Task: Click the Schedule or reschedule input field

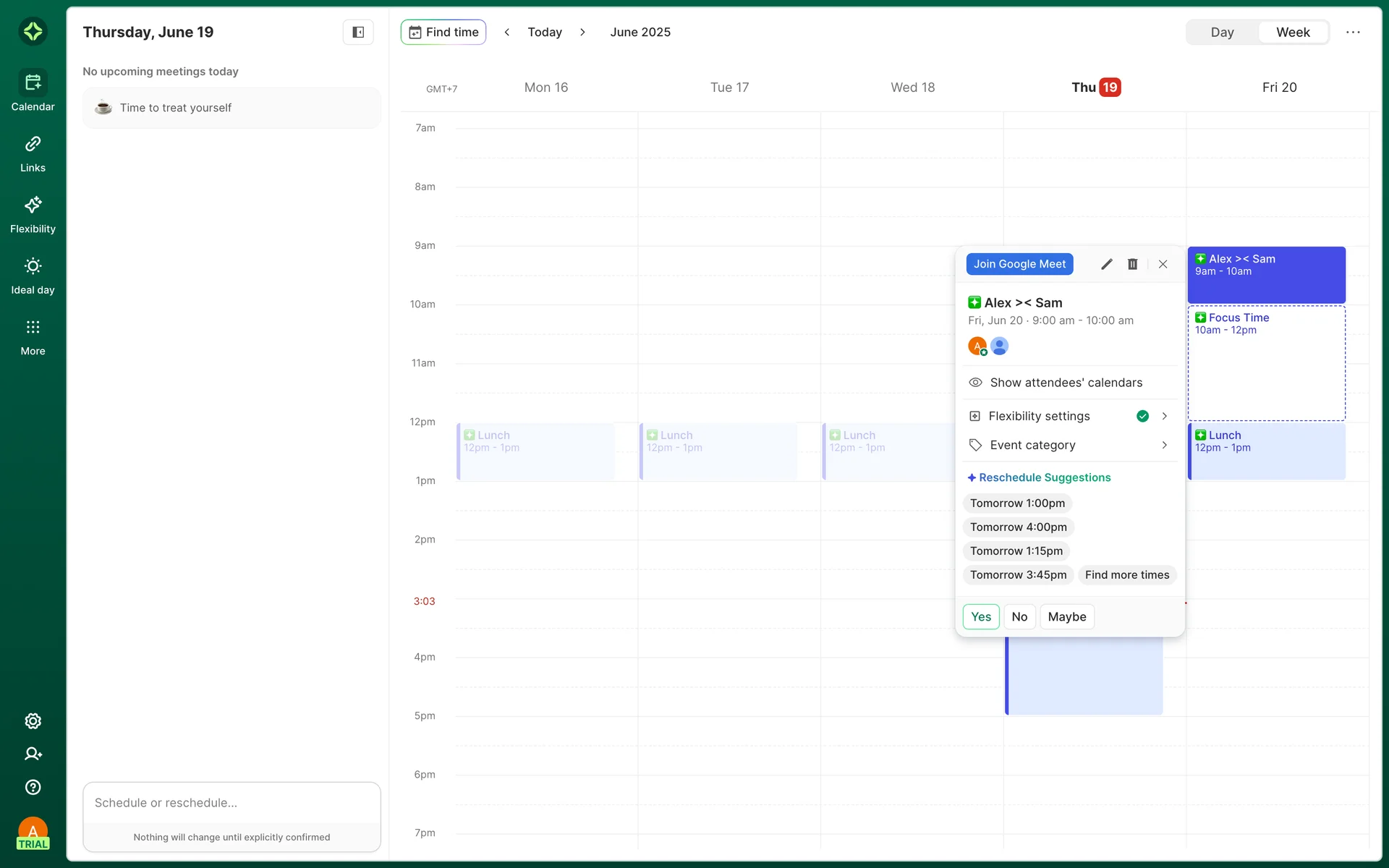Action: 231,803
